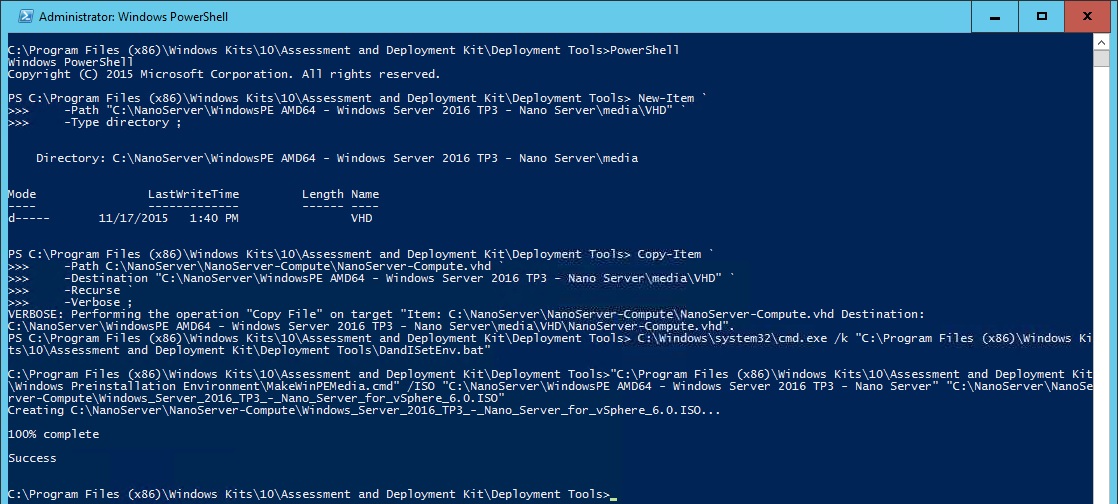Click the 'VERBOSE:' output message
The height and width of the screenshot is (504, 1118).
(x=466, y=320)
